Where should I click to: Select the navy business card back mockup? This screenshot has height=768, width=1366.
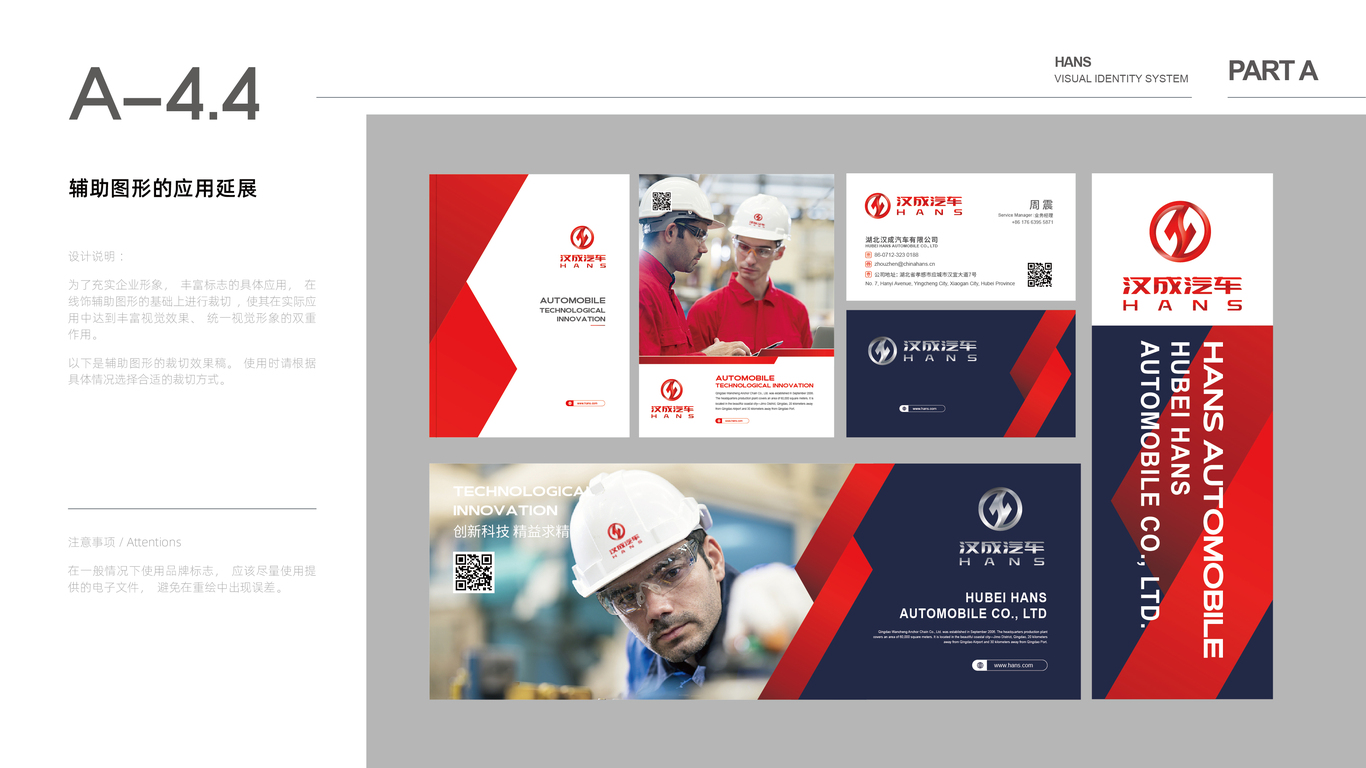click(x=961, y=373)
